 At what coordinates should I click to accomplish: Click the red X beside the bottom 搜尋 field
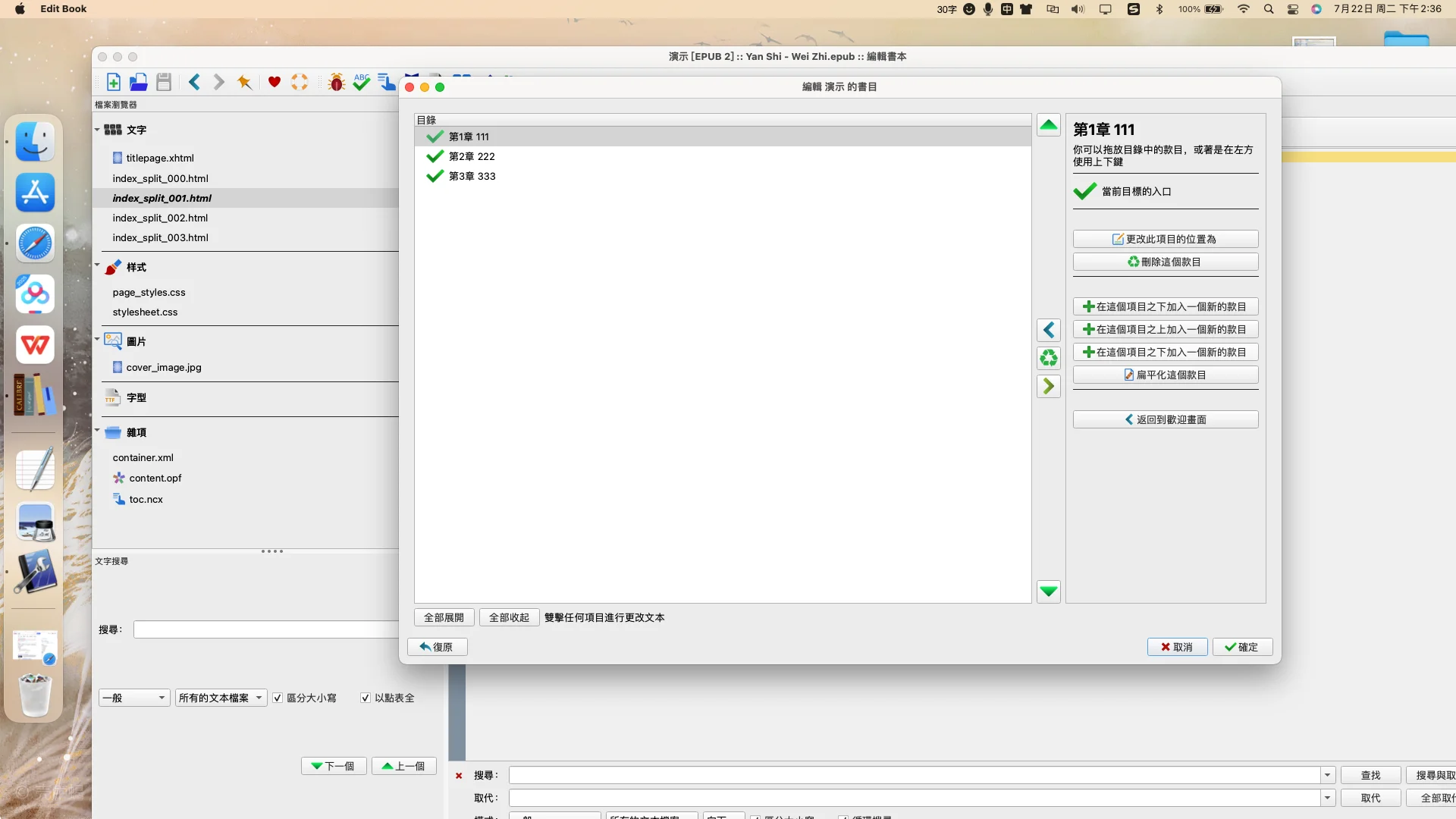coord(459,776)
